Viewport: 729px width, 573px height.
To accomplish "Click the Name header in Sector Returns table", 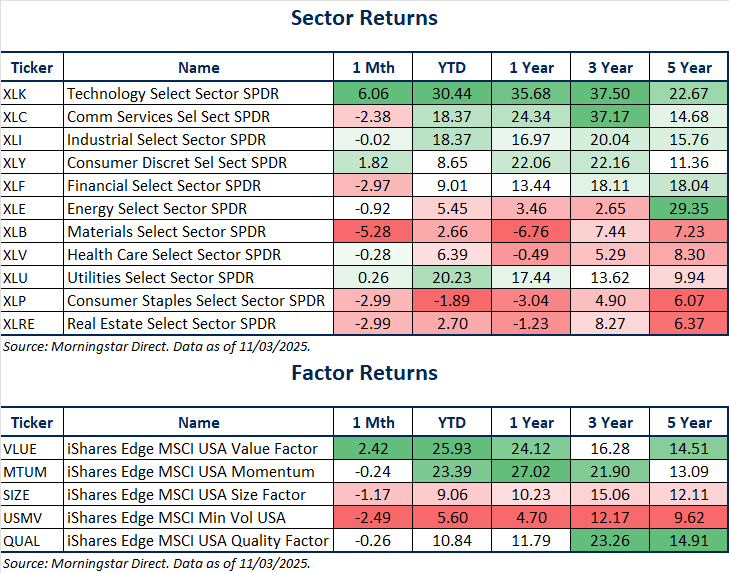I will tap(198, 68).
